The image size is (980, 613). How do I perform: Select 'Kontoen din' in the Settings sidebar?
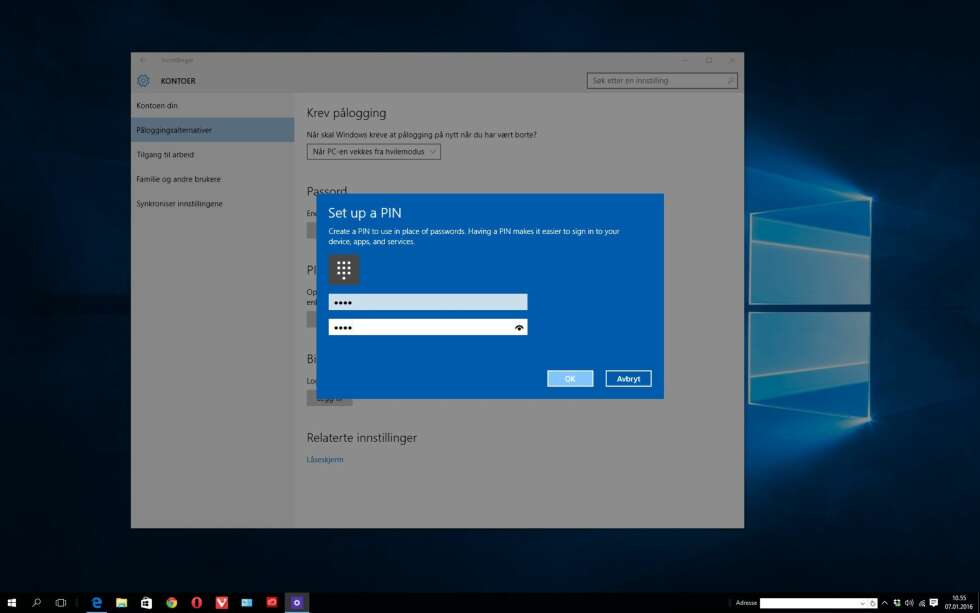(x=212, y=106)
